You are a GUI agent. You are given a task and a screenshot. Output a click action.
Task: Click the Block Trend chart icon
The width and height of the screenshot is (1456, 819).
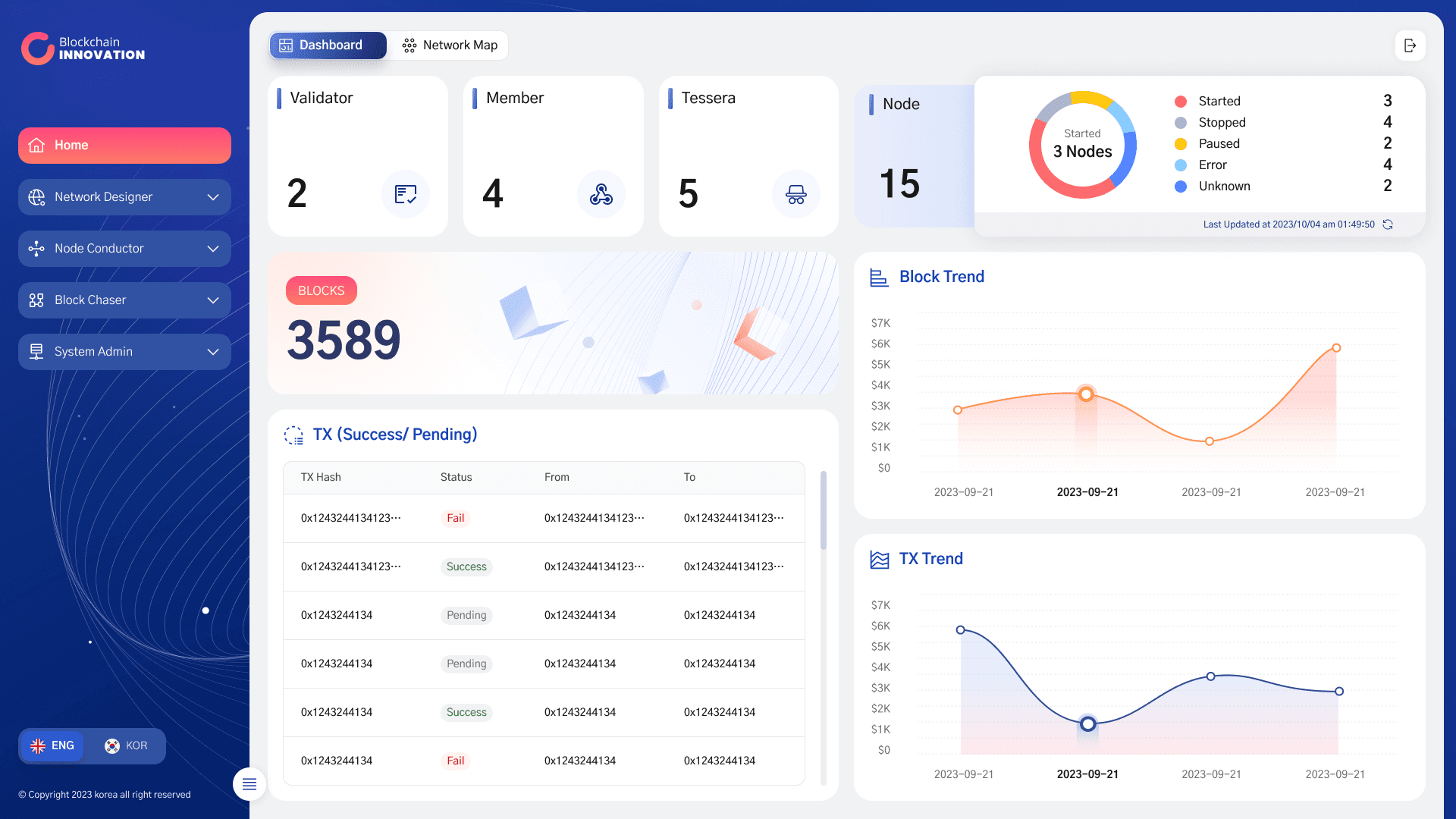(x=879, y=278)
